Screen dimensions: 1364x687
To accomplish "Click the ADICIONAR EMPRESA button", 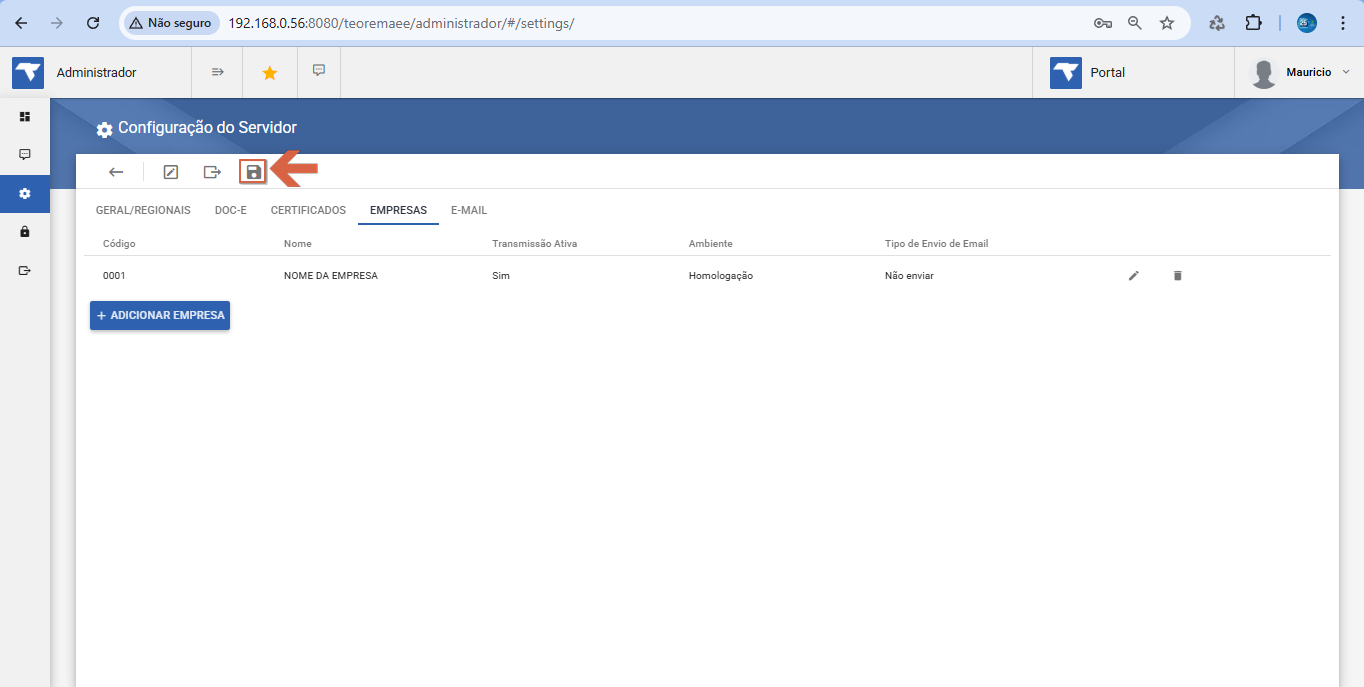I will (x=160, y=315).
